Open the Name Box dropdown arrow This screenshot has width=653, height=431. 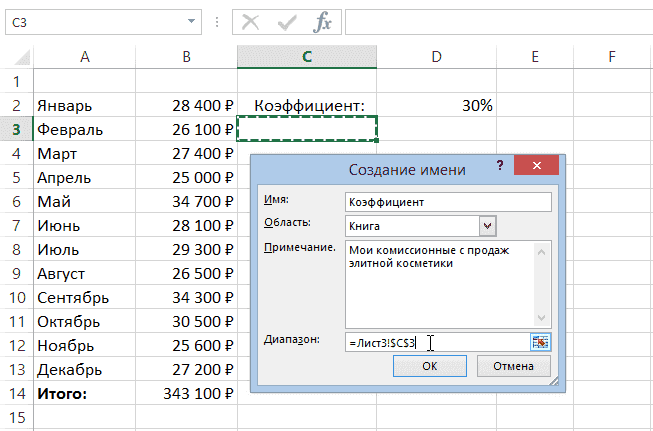191,22
